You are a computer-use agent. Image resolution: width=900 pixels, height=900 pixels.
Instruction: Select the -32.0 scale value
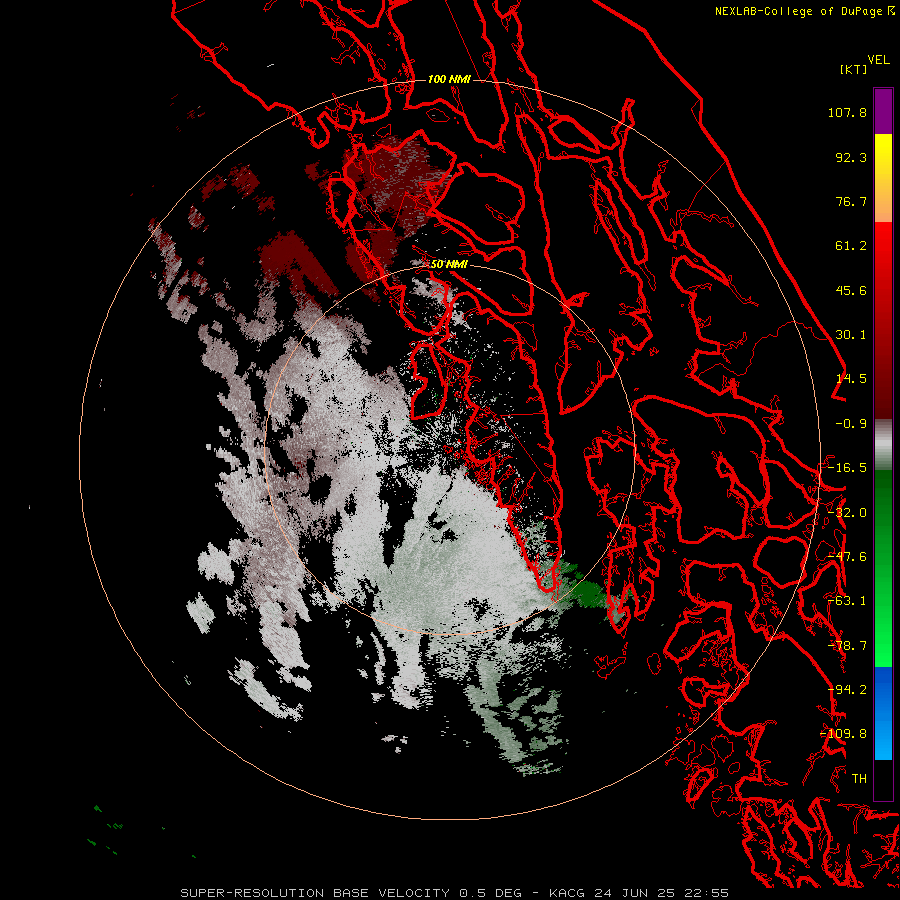click(847, 513)
